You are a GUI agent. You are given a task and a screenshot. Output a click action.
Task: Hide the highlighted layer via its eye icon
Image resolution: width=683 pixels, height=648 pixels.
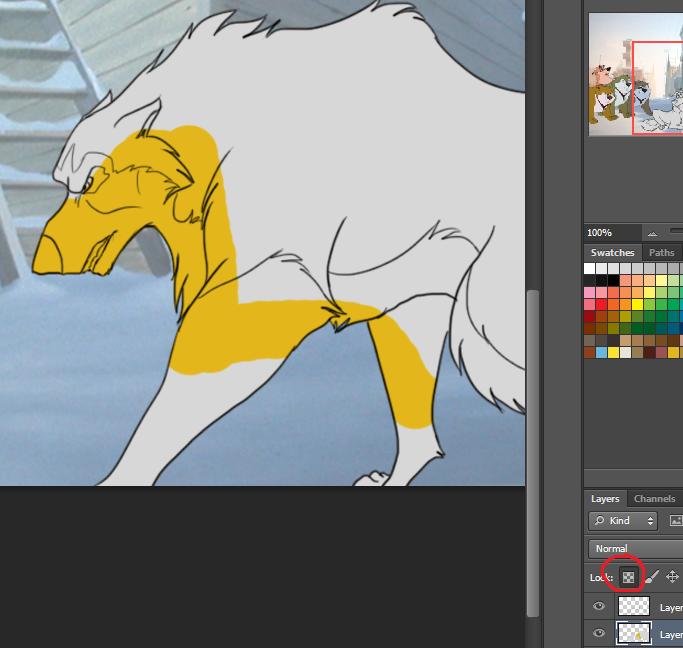click(599, 633)
